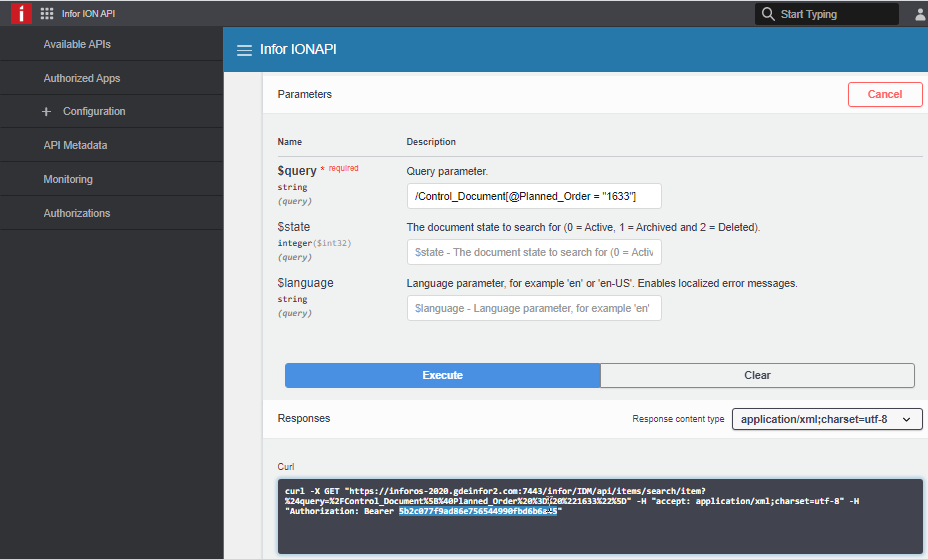Click the Curl label
The height and width of the screenshot is (559, 928).
(286, 467)
